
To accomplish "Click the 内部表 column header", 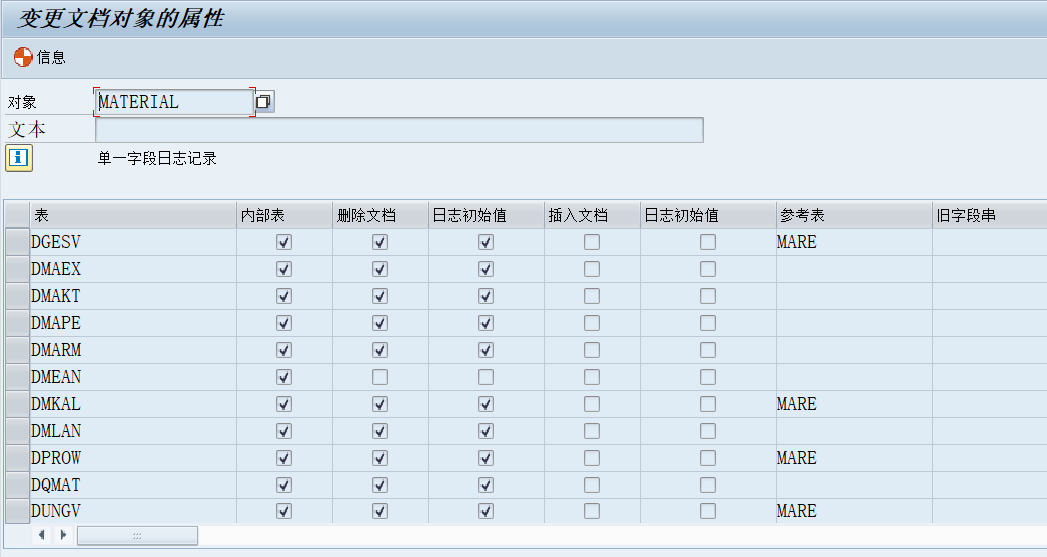I will 284,215.
